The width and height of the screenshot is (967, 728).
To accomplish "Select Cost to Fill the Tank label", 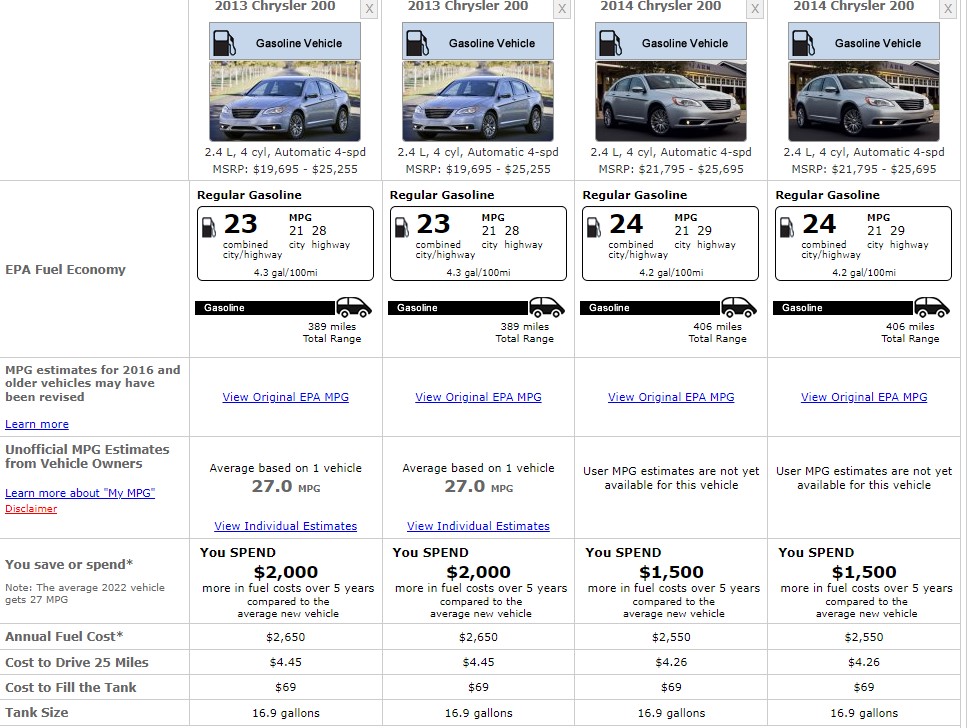I will coord(71,687).
